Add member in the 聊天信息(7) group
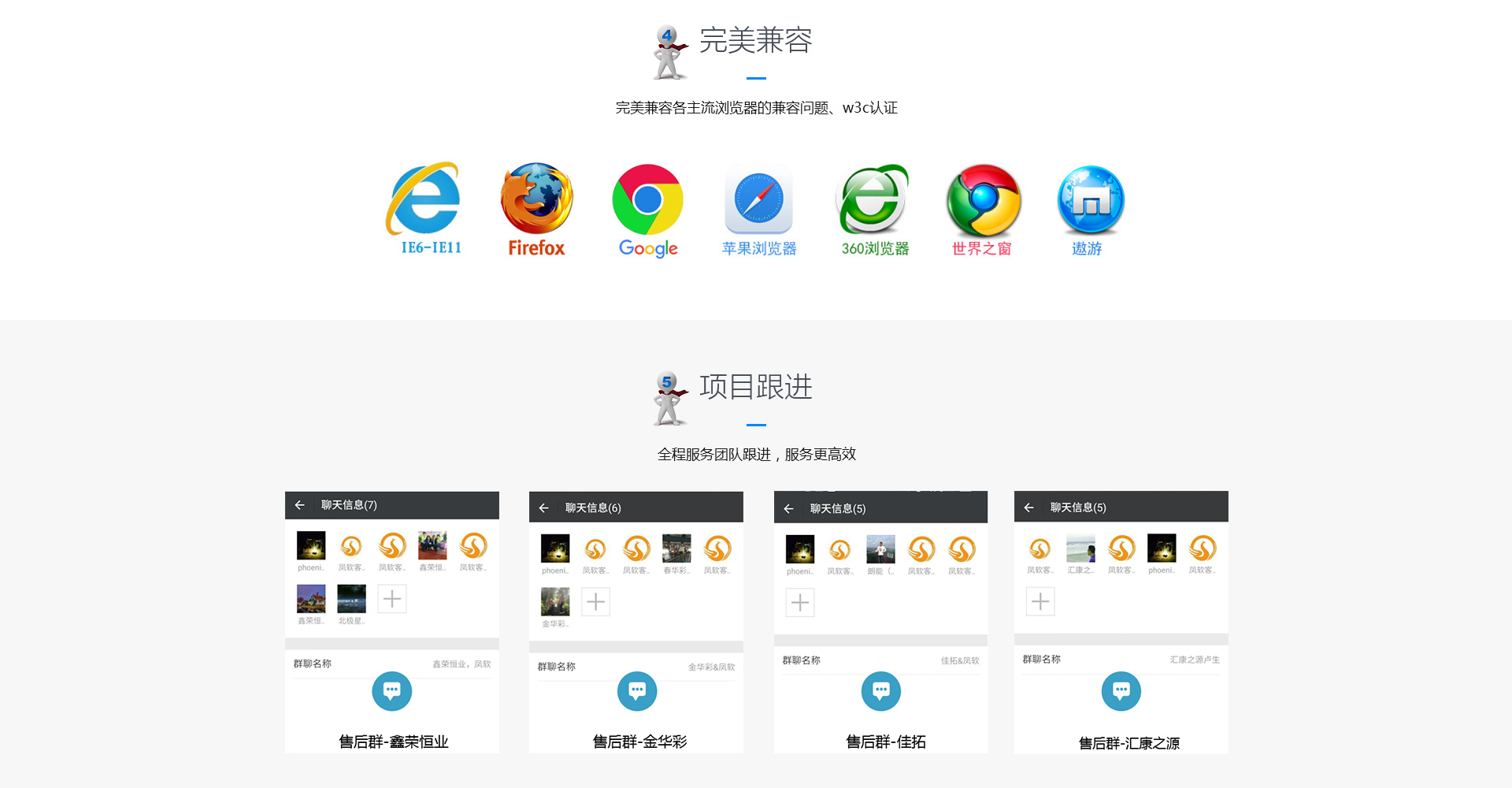This screenshot has height=788, width=1512. click(391, 599)
